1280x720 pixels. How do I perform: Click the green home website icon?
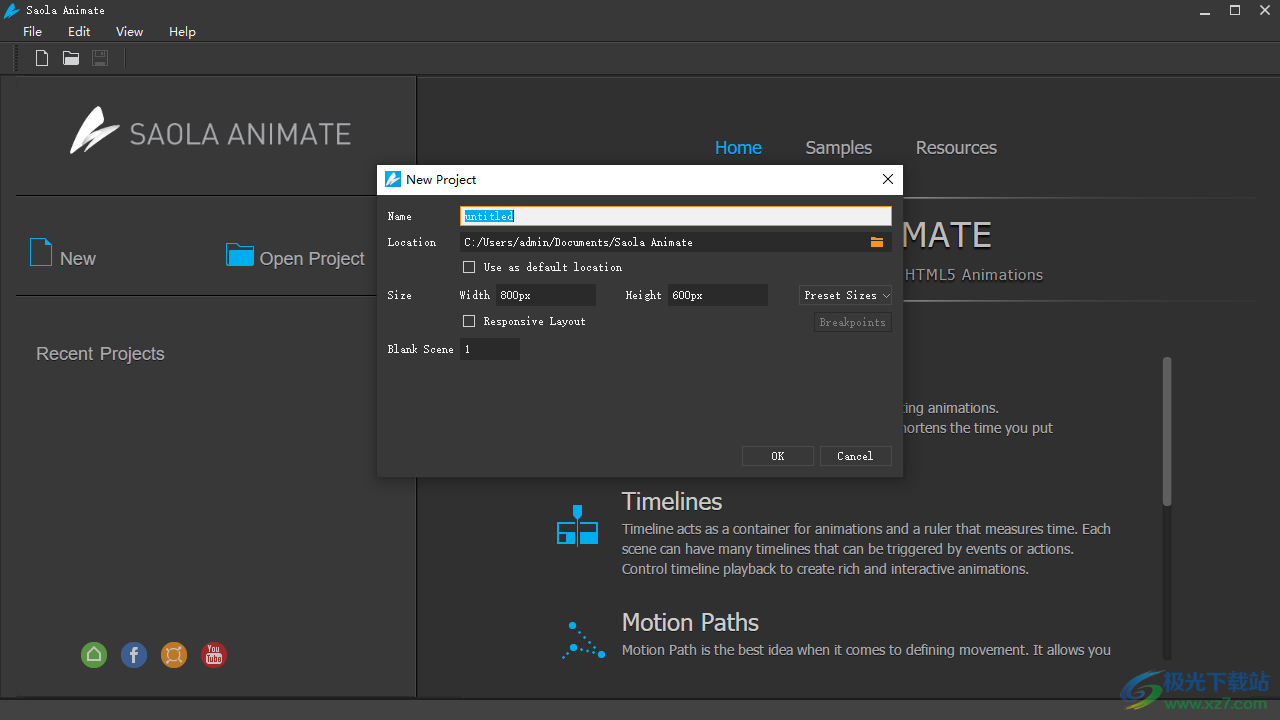point(94,655)
